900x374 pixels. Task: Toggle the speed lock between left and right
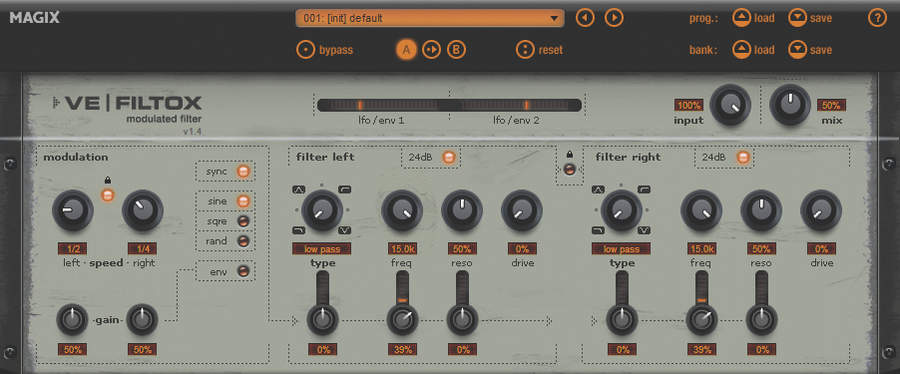pyautogui.click(x=107, y=195)
